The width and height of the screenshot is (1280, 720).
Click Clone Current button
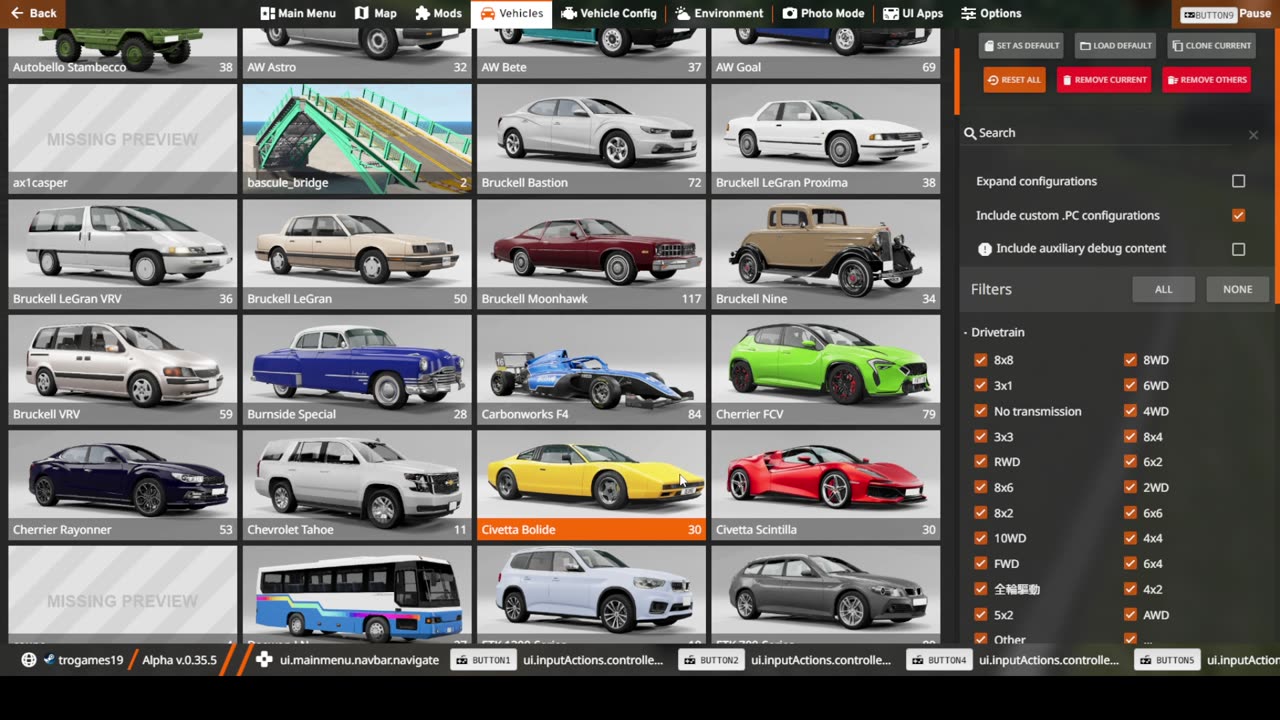1211,45
